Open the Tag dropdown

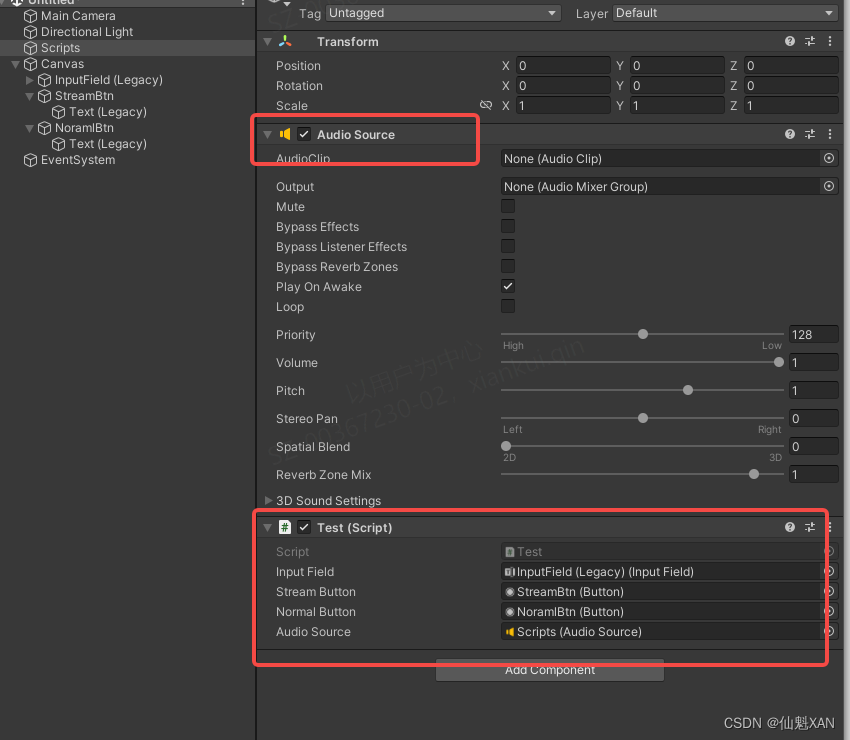point(443,13)
